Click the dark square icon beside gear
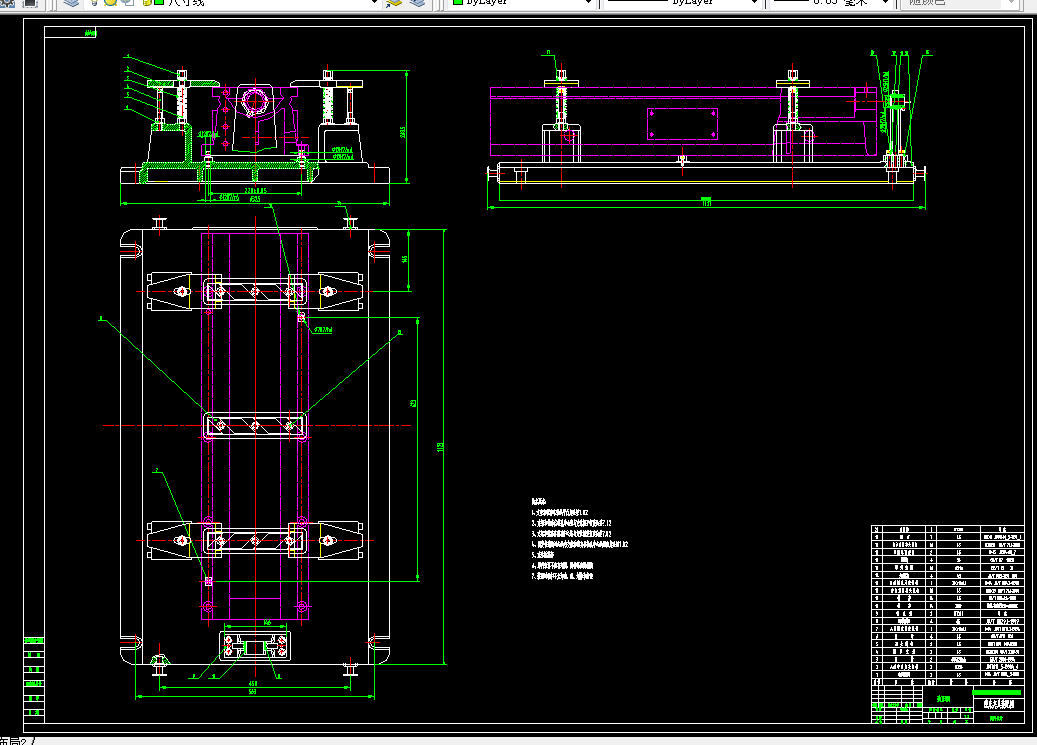The width and height of the screenshot is (1037, 745). pos(30,3)
